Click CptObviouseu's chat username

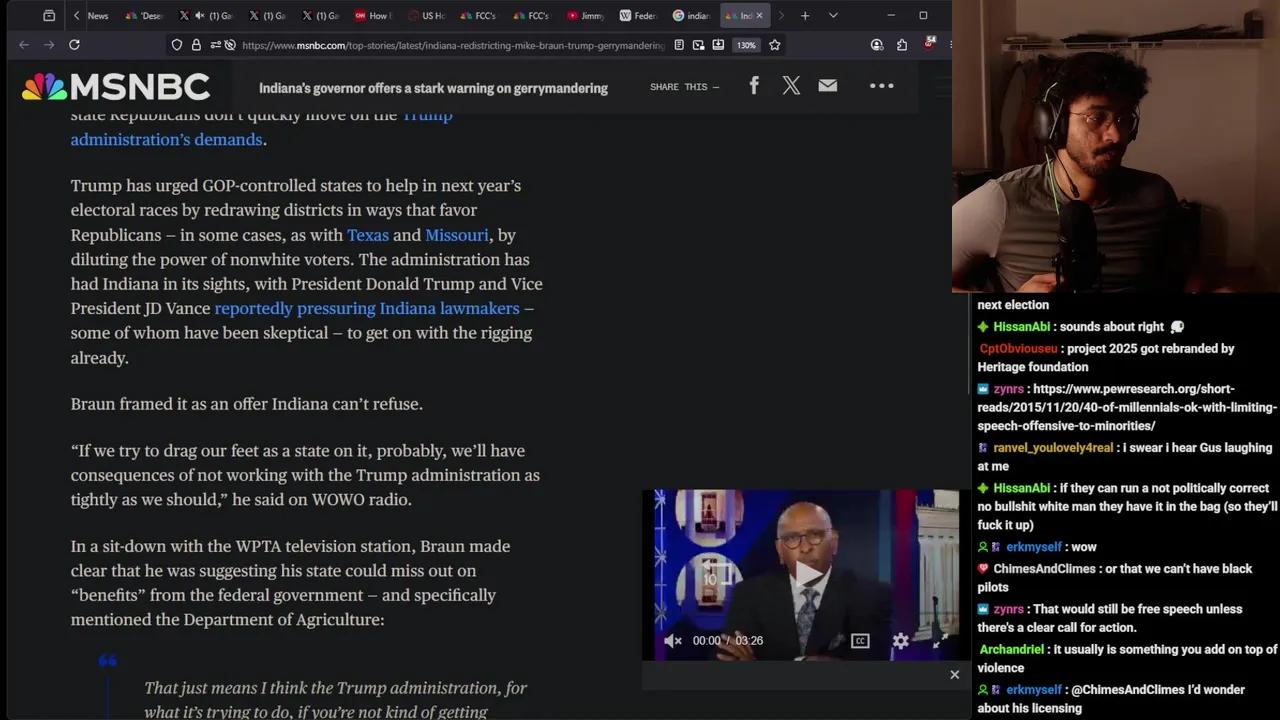1018,349
